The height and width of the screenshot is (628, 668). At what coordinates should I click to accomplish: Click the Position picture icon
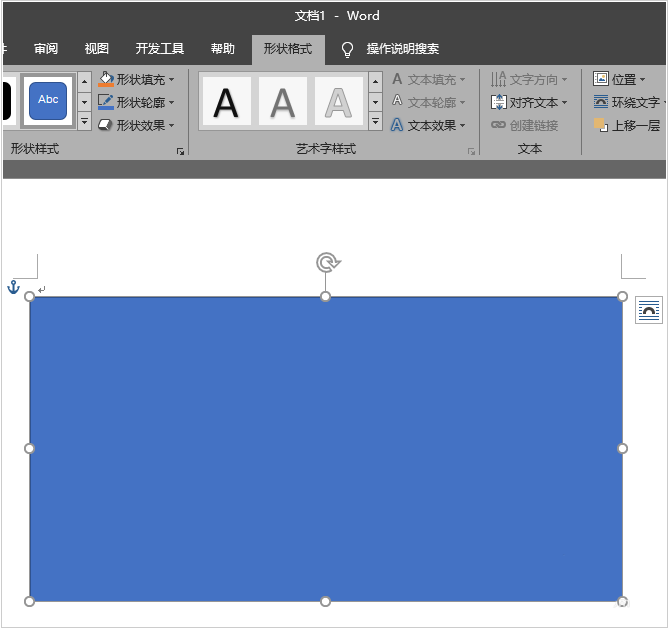tap(601, 78)
